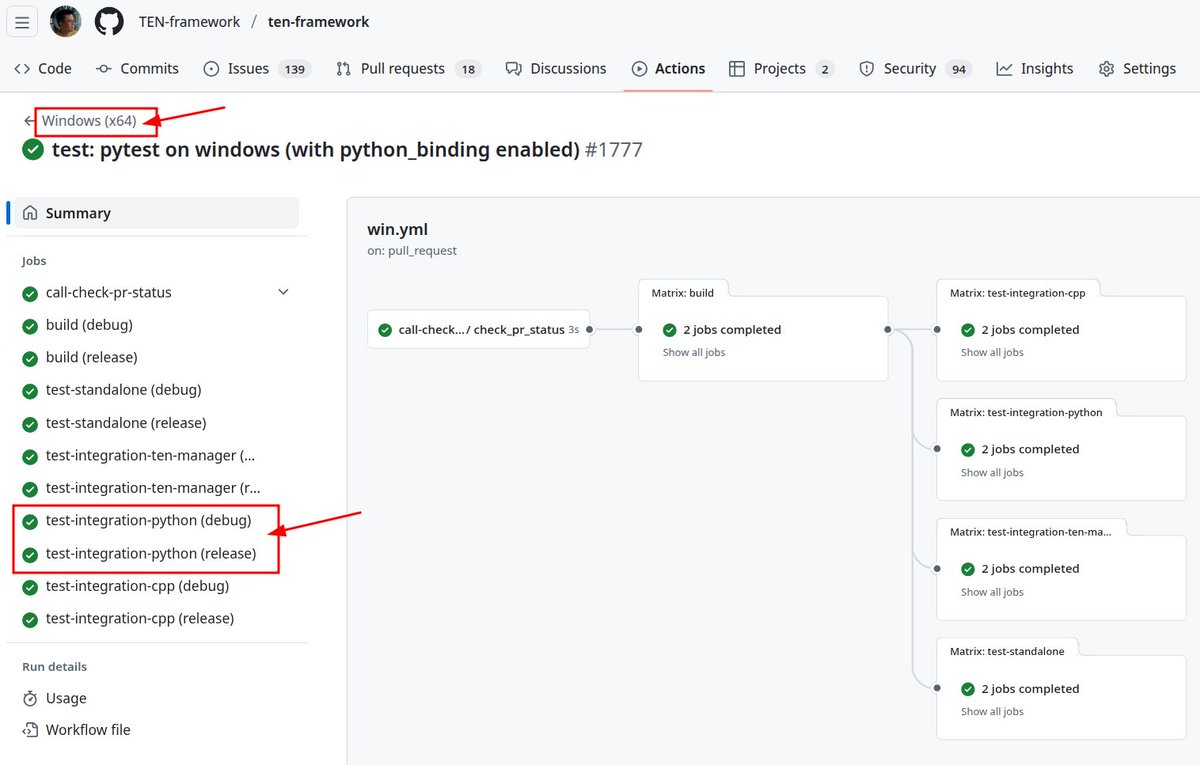This screenshot has width=1200, height=765.
Task: Click the green success icon beside run title
Action: [33, 150]
